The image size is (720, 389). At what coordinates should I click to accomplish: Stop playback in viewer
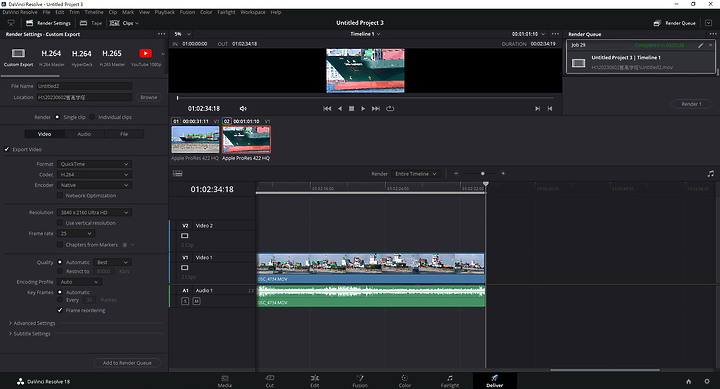(x=351, y=108)
